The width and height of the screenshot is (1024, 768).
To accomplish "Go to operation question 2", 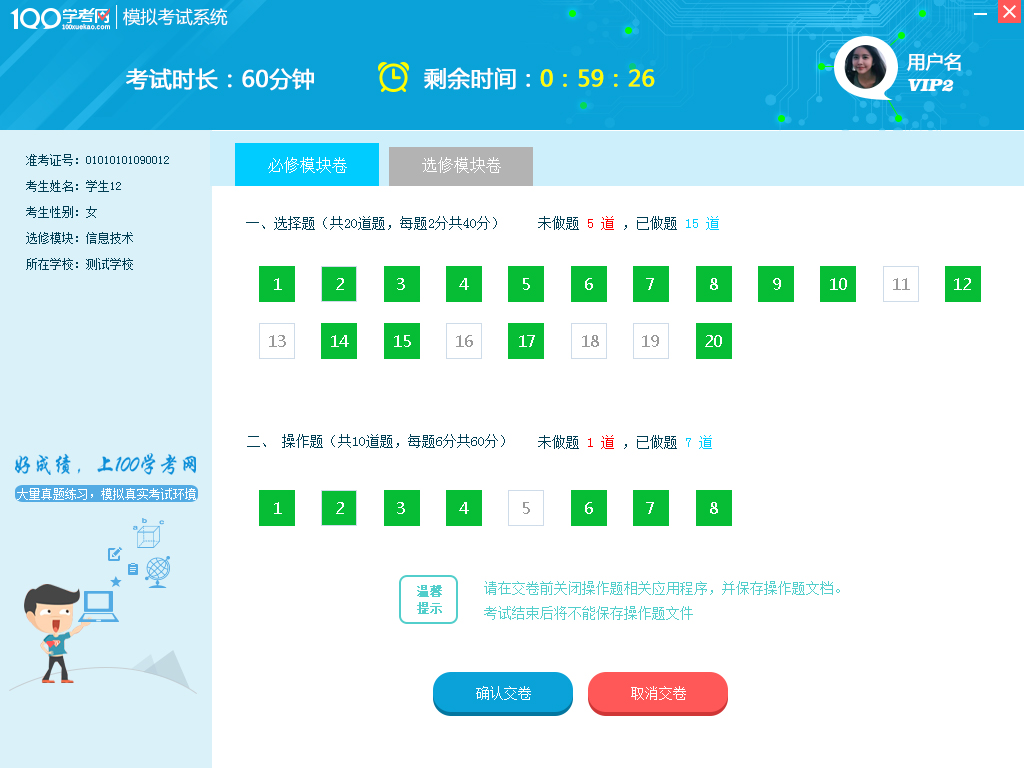I will click(339, 508).
